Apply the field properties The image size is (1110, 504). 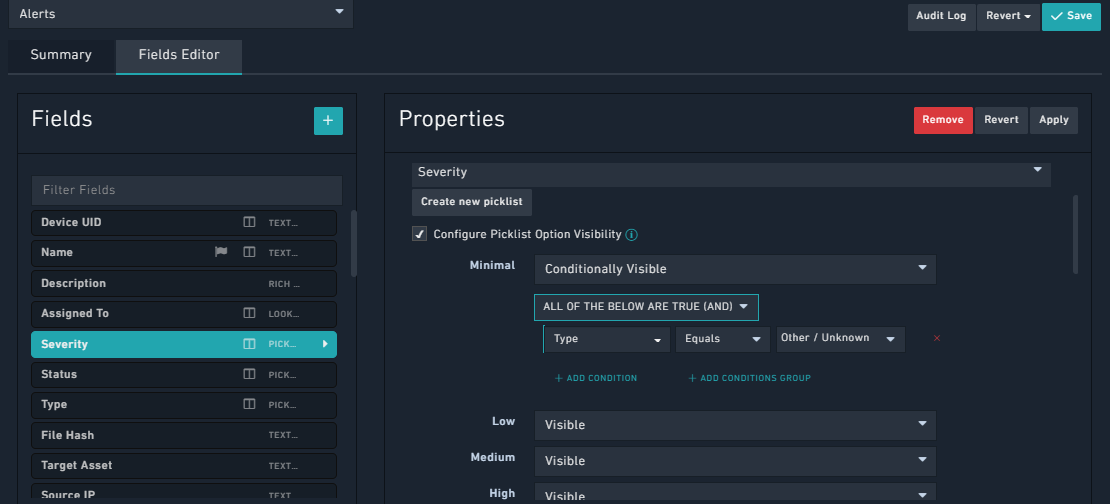pyautogui.click(x=1054, y=120)
